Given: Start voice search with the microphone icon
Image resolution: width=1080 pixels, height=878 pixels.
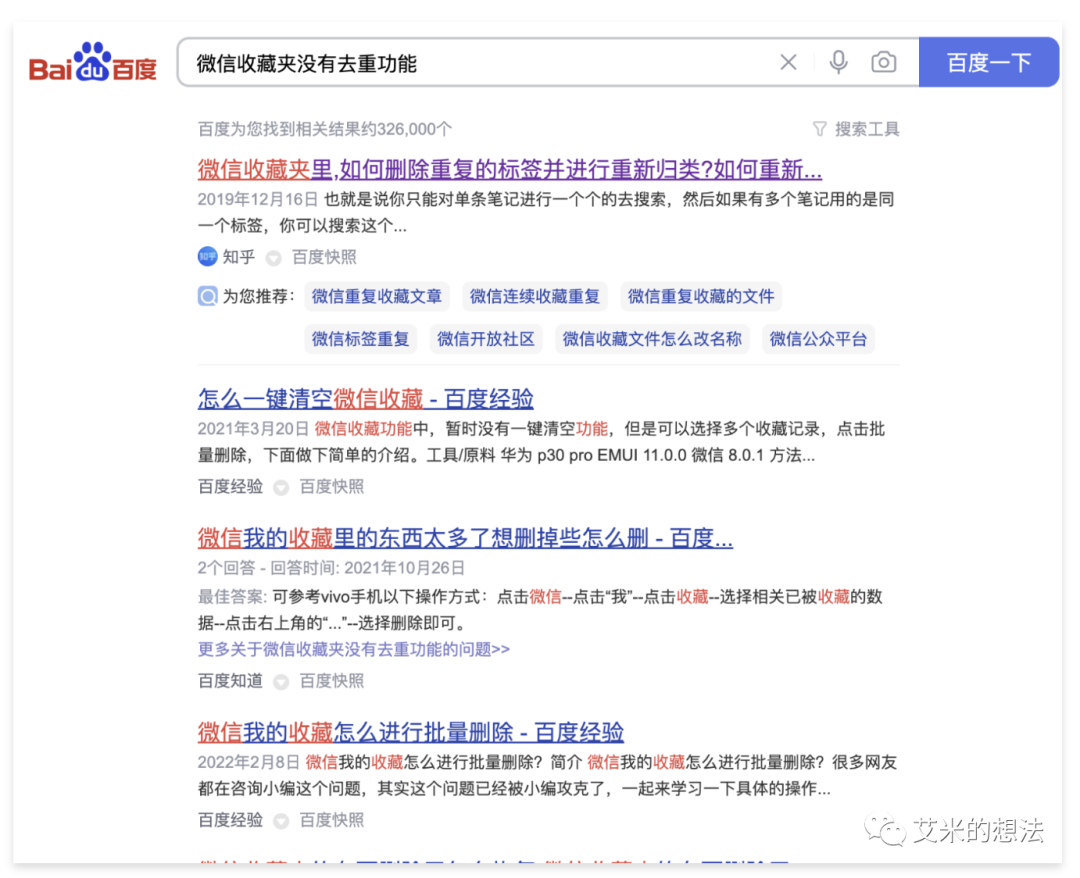Looking at the screenshot, I should point(838,63).
